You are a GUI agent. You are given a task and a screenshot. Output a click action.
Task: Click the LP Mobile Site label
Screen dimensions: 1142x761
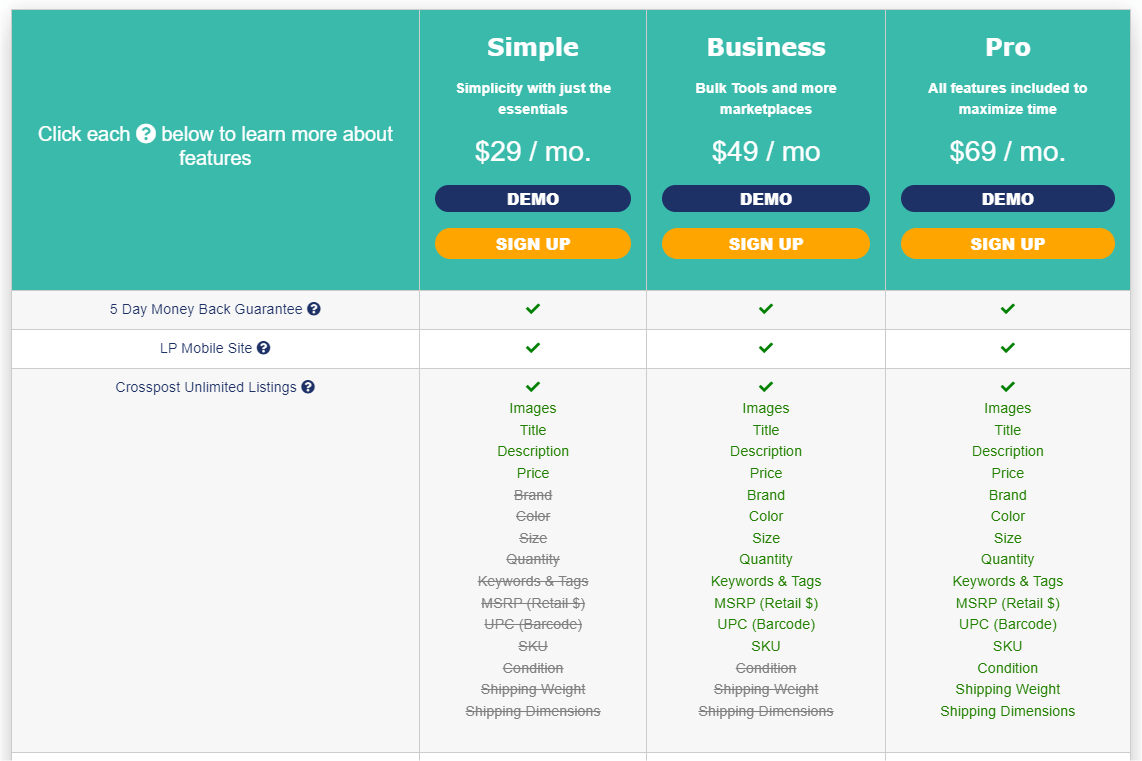click(x=206, y=348)
